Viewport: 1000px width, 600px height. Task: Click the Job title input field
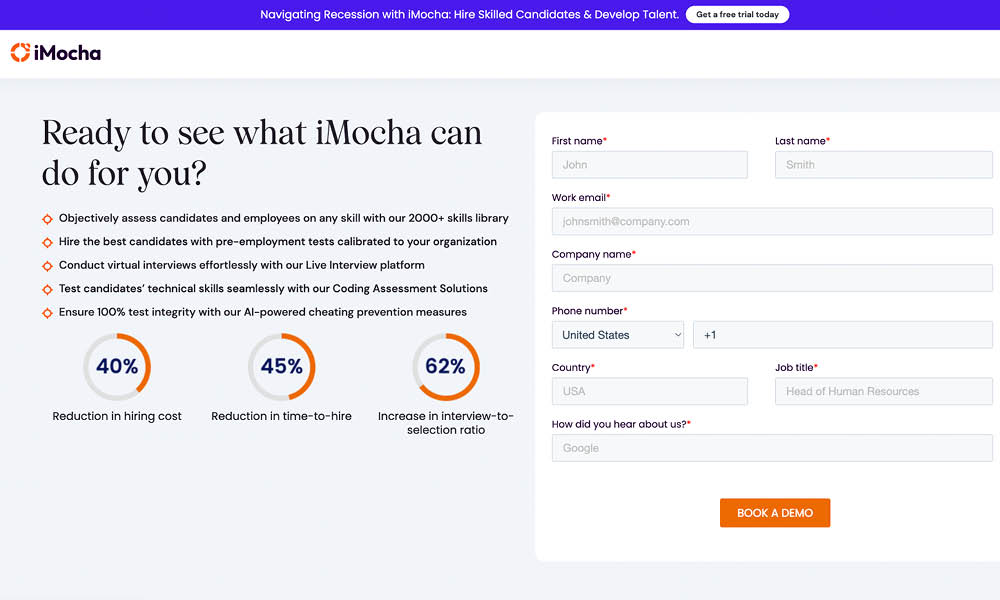[883, 391]
